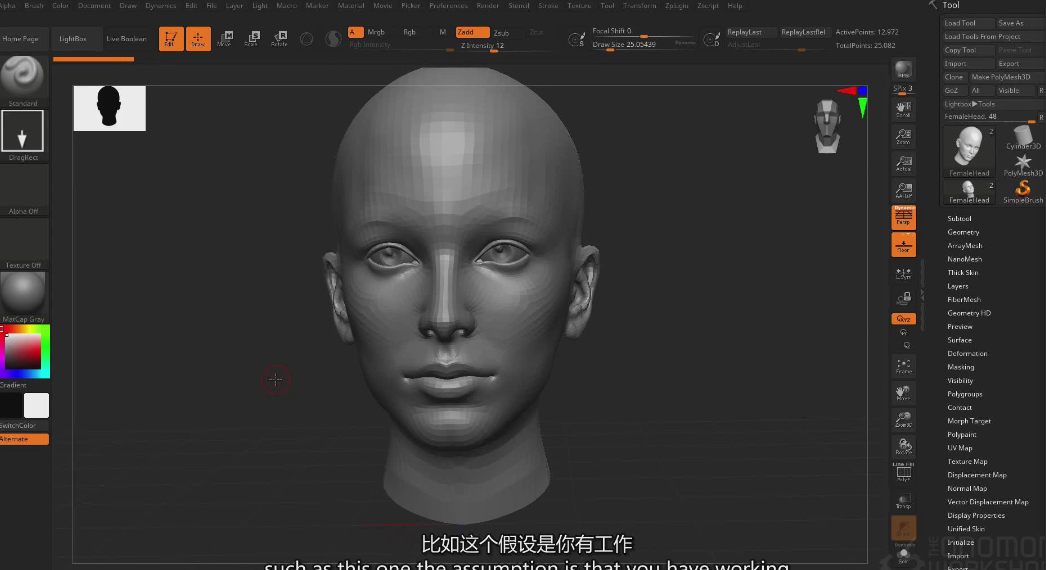The height and width of the screenshot is (570, 1046).
Task: Activate the Draw mode button
Action: [x=198, y=39]
